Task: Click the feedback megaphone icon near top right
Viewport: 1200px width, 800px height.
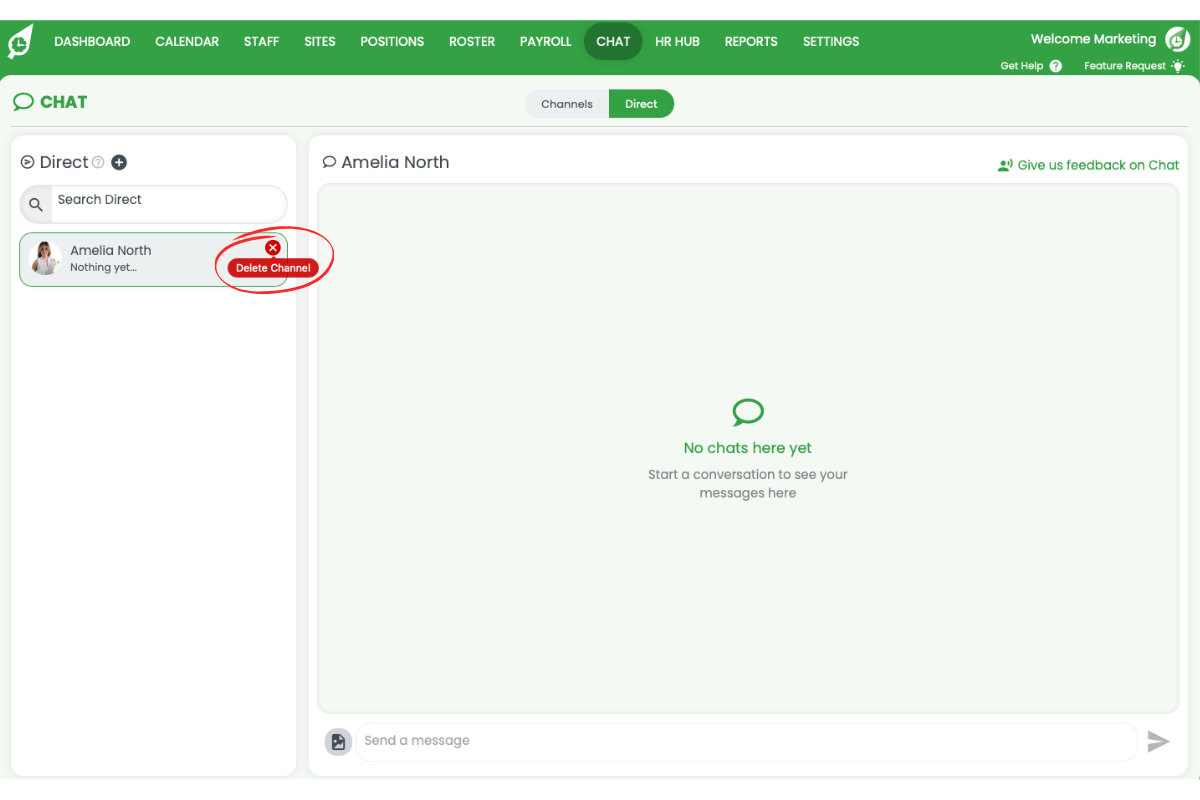Action: point(1005,165)
